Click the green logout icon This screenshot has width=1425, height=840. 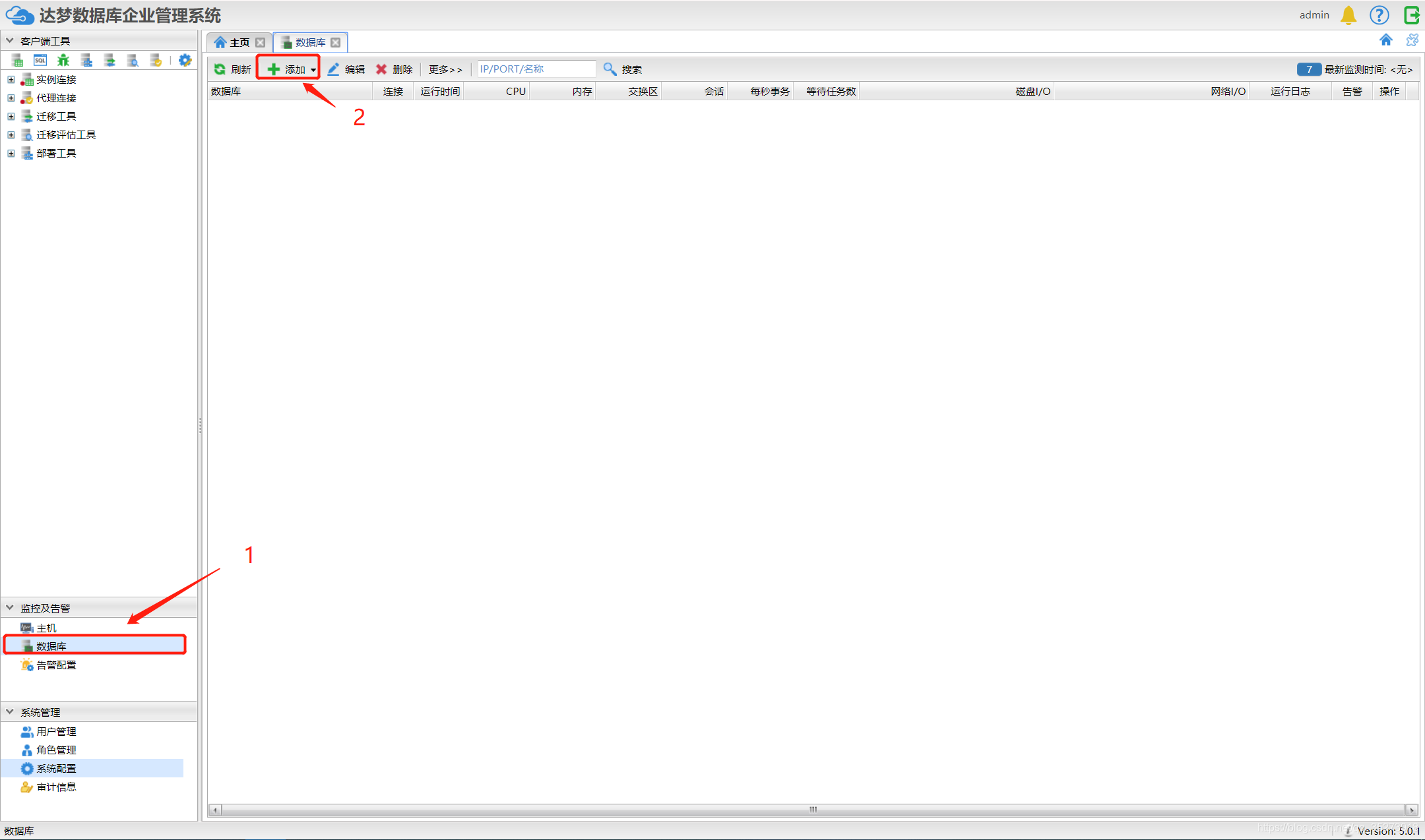tap(1411, 15)
